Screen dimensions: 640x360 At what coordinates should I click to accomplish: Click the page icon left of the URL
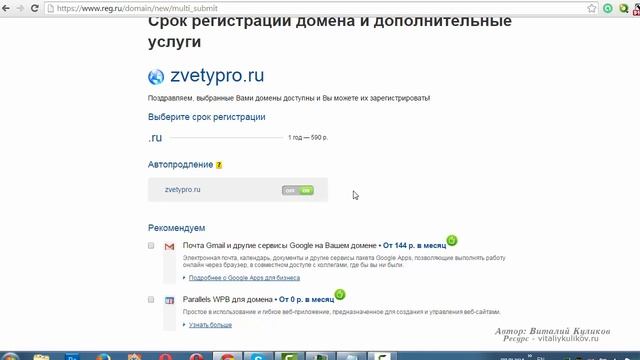(x=51, y=8)
